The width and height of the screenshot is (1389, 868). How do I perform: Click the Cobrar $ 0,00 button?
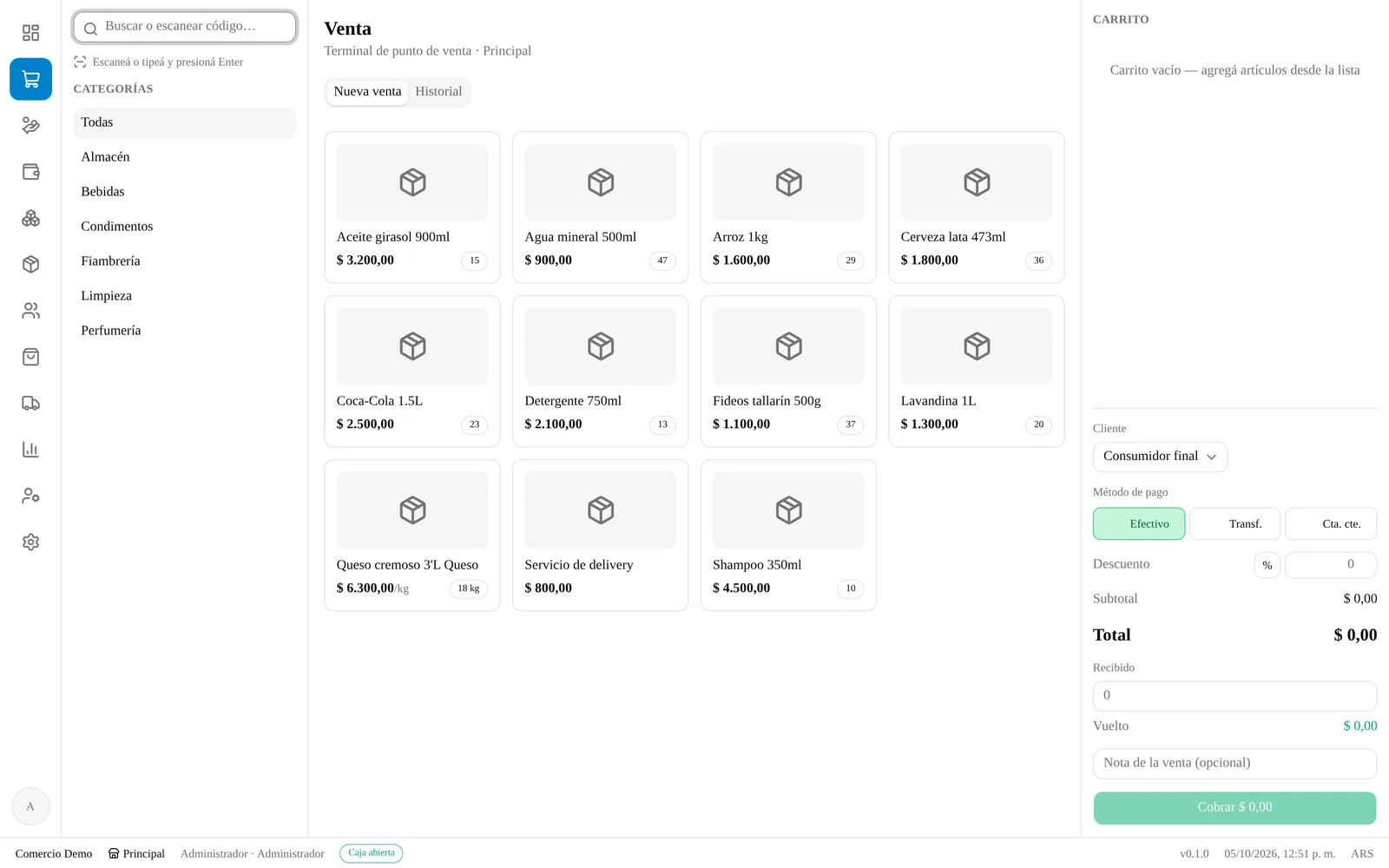(x=1234, y=808)
